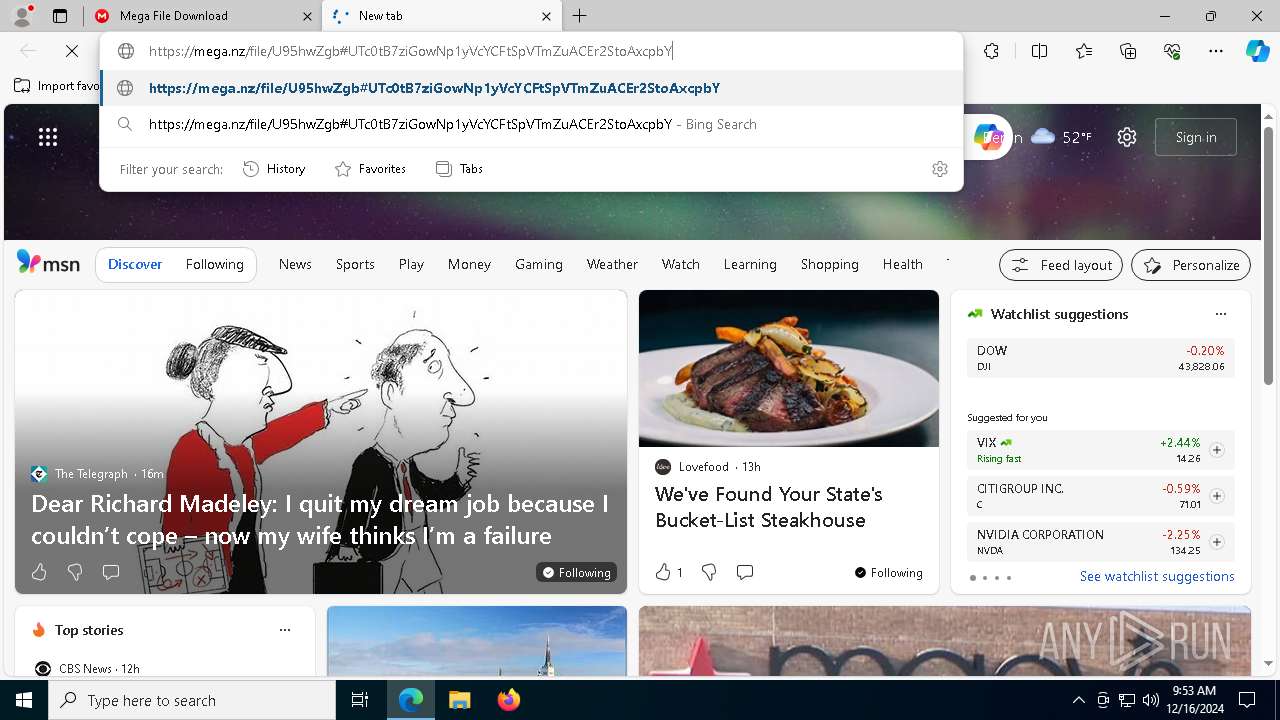
Task: Open the Play category
Action: point(411,265)
